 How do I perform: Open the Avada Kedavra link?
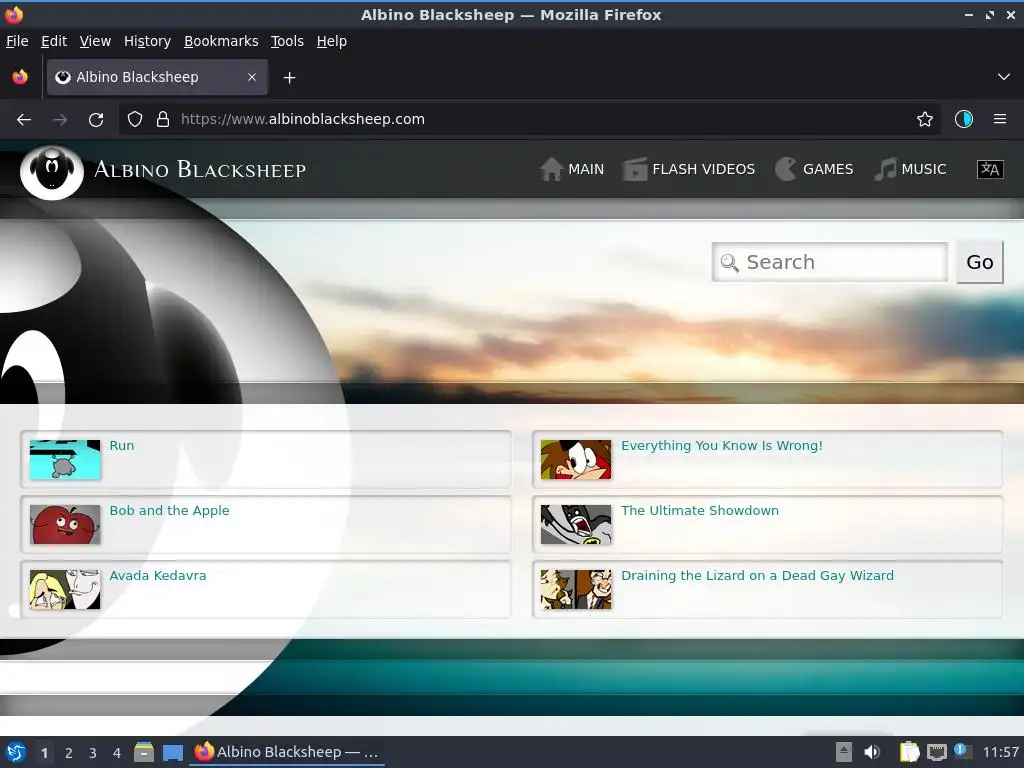point(157,575)
